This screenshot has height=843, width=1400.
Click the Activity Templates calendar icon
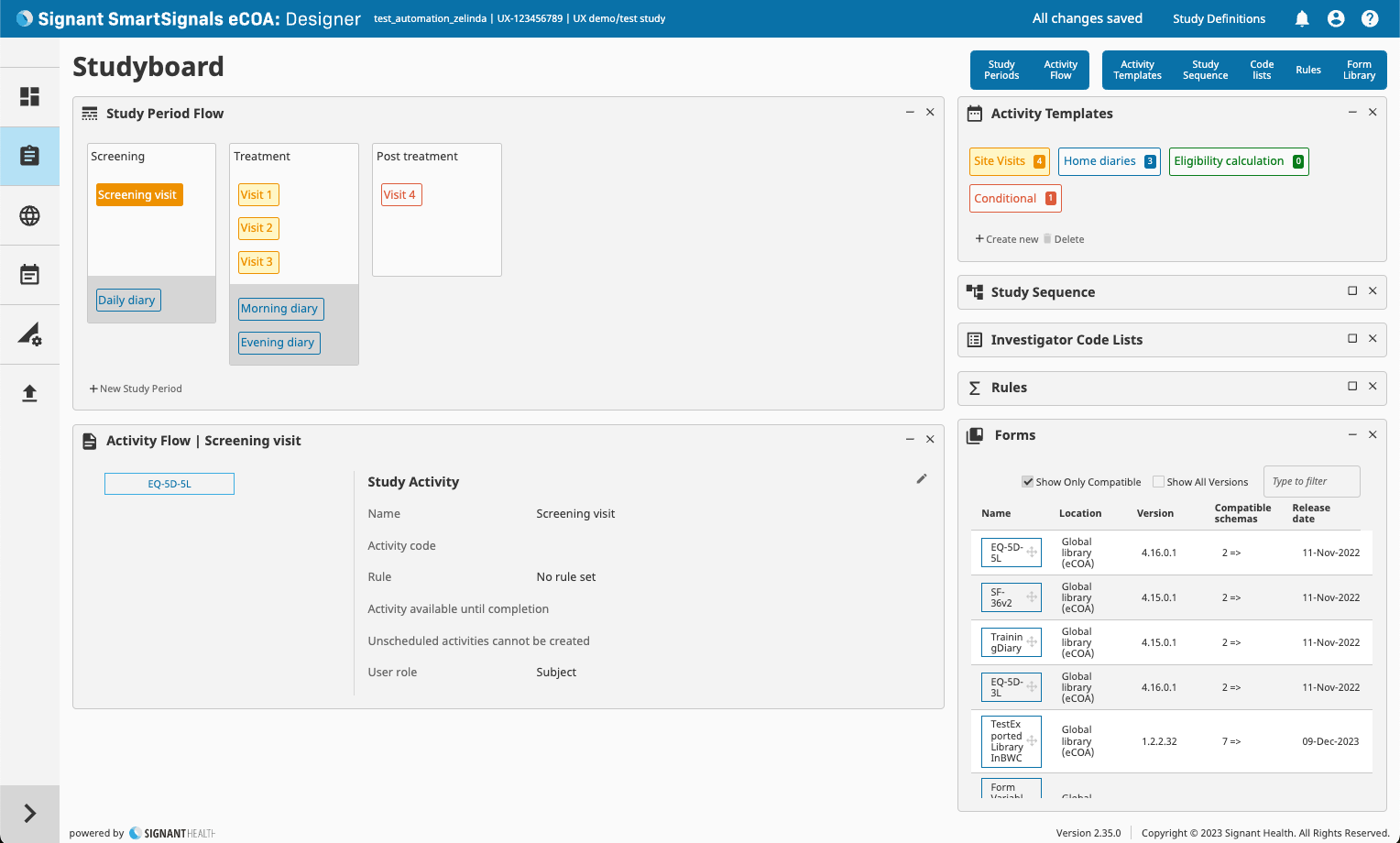(x=975, y=114)
